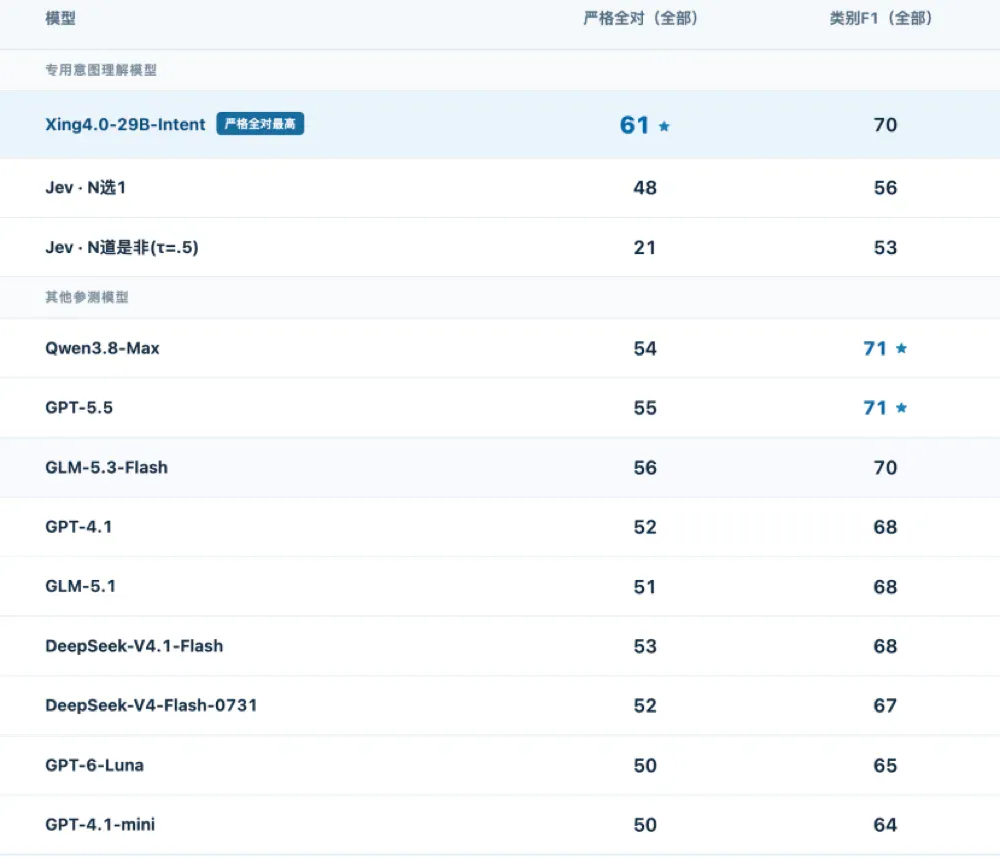The height and width of the screenshot is (868, 1000).
Task: Click F1 value 64 in GPT-4.1-mini row
Action: [885, 825]
